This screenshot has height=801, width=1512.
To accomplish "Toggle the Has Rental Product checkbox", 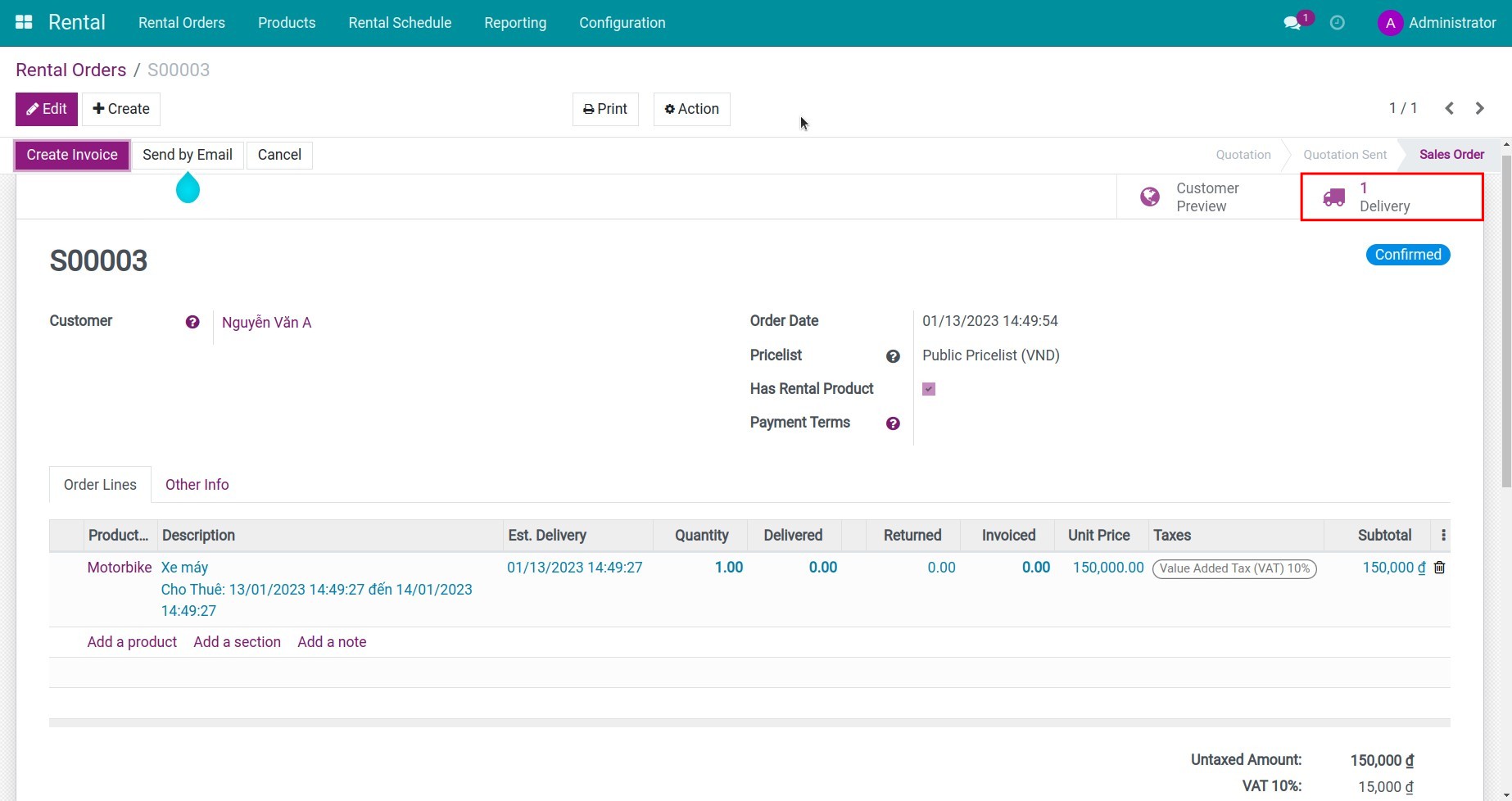I will tap(929, 389).
